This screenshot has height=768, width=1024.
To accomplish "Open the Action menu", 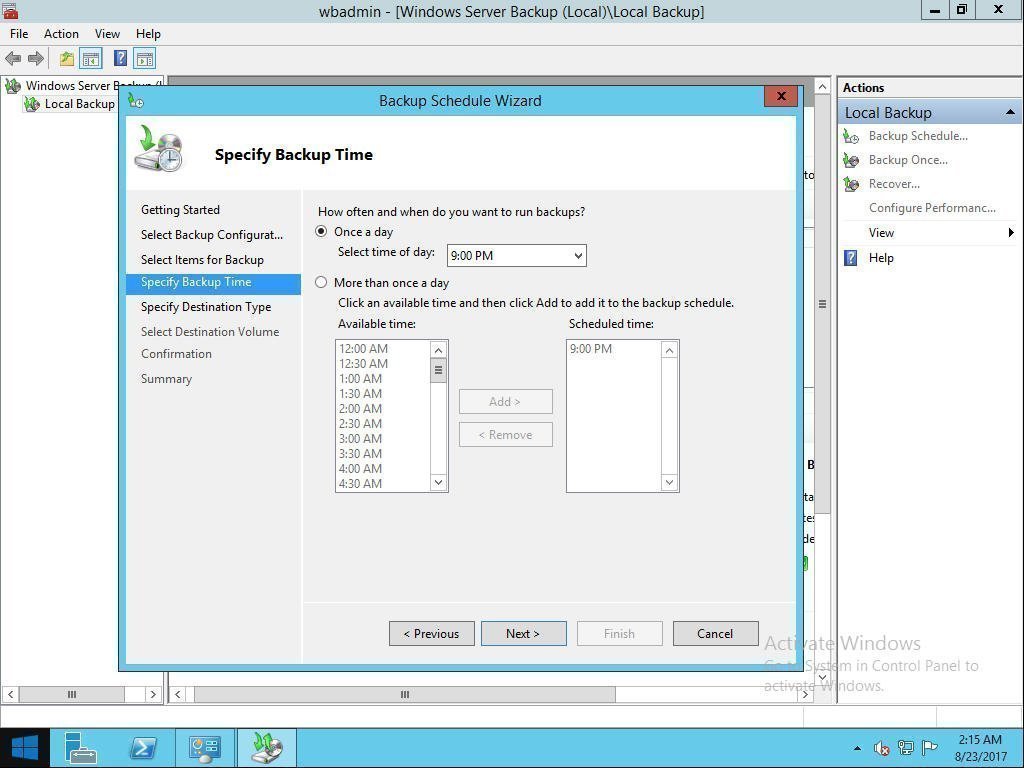I will [x=61, y=33].
